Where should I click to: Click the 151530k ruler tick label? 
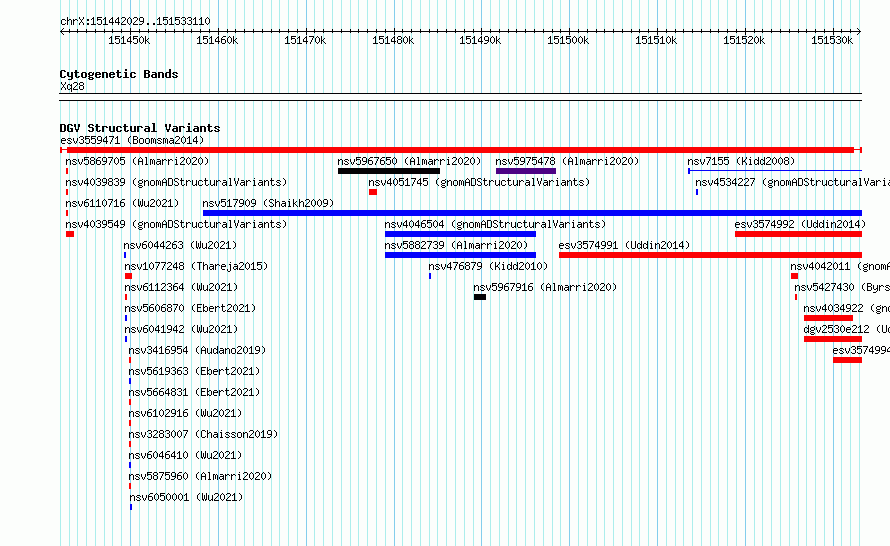click(x=832, y=40)
